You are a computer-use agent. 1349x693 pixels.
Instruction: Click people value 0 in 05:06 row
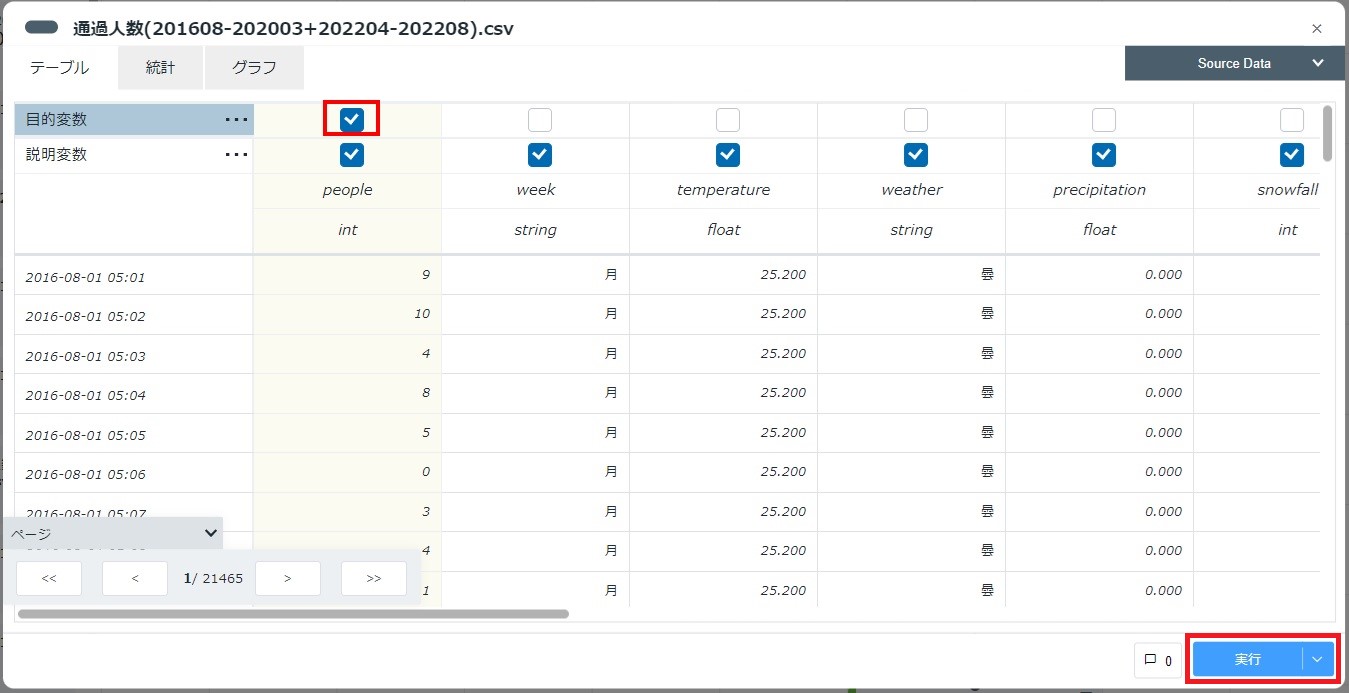426,472
